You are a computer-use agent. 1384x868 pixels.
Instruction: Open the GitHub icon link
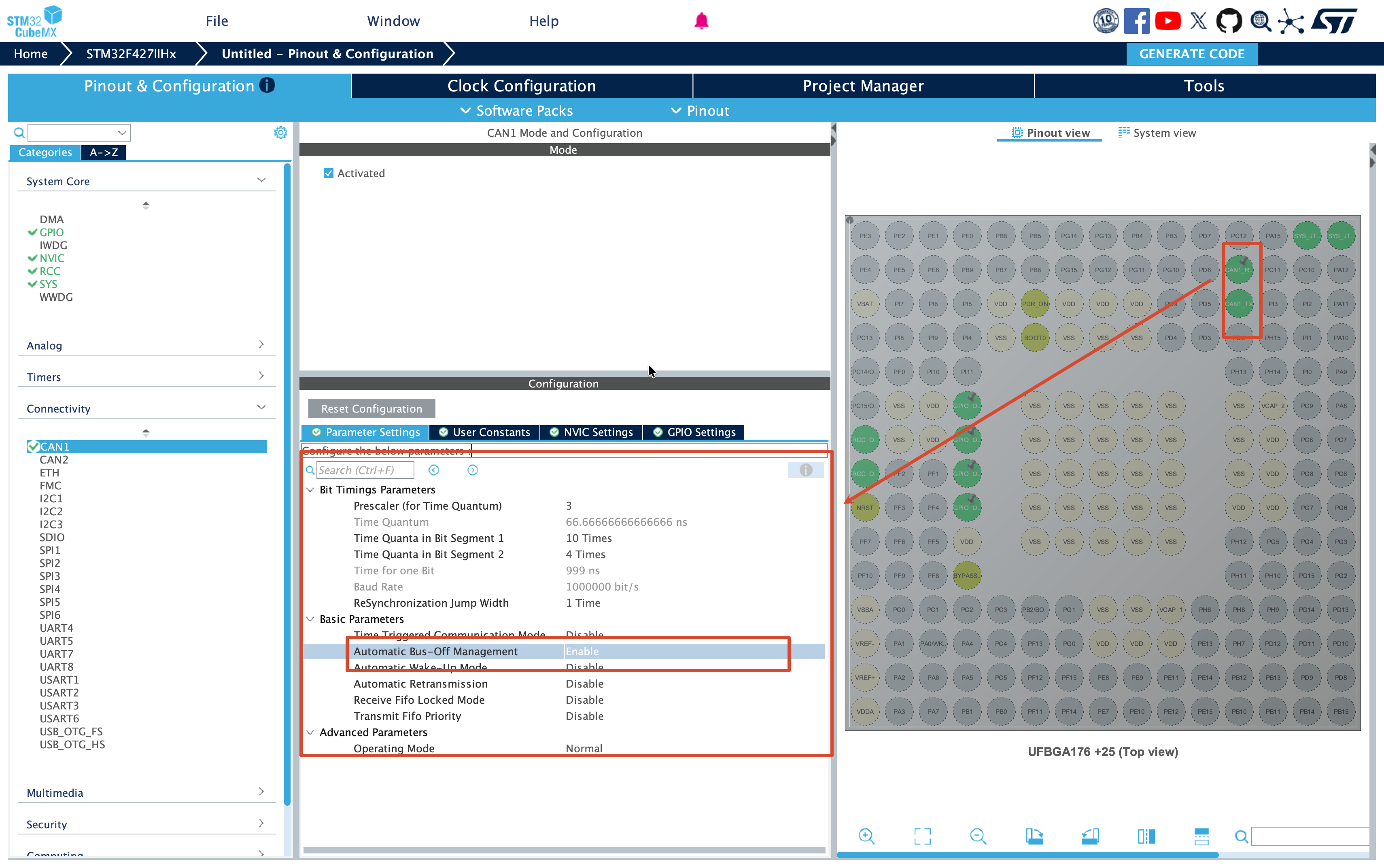click(x=1229, y=21)
